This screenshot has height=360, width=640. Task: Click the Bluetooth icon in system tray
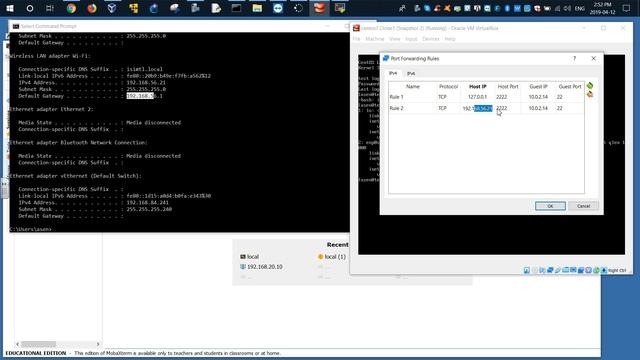click(x=507, y=8)
